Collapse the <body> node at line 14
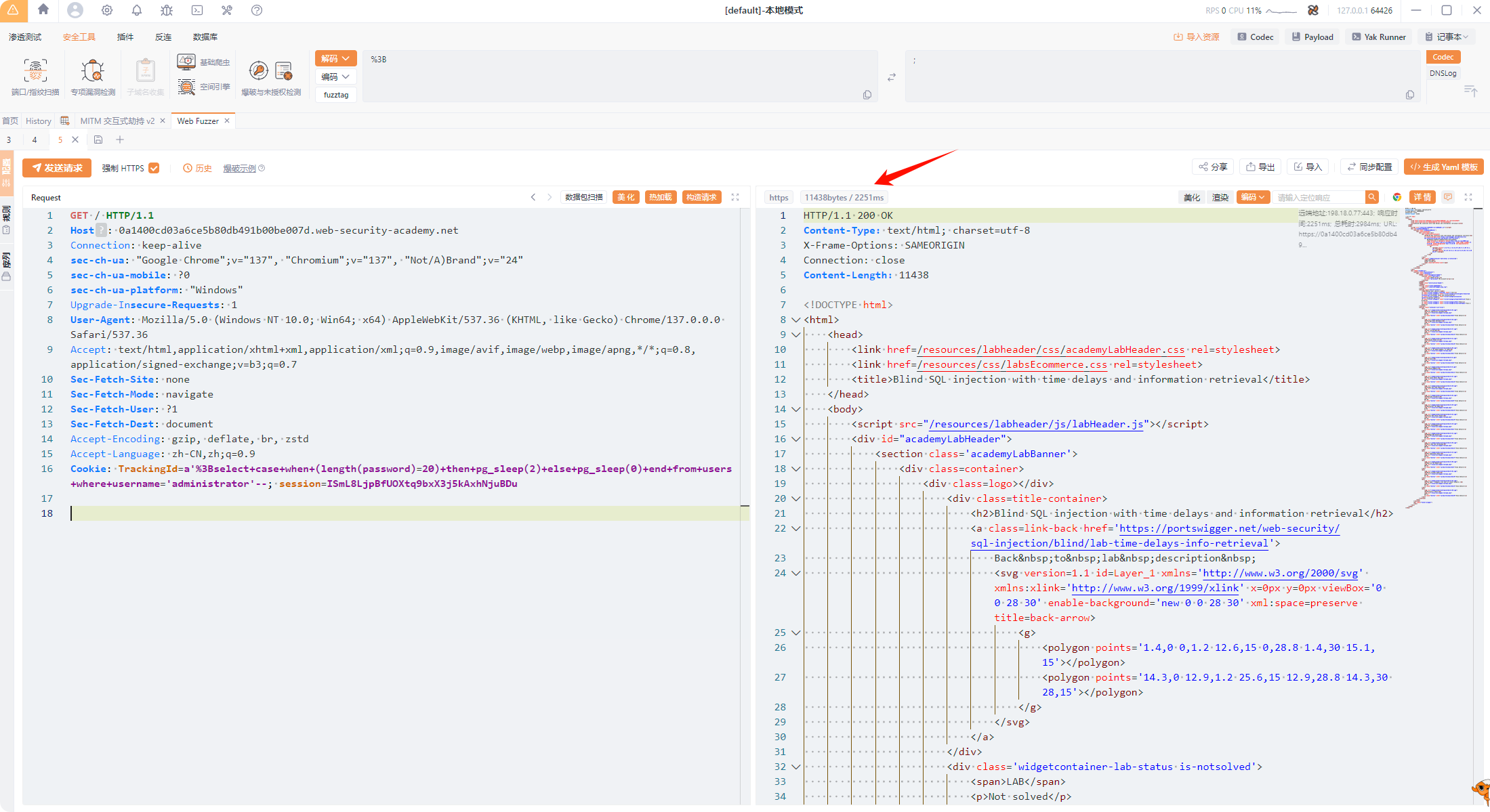The height and width of the screenshot is (812, 1490). pyautogui.click(x=796, y=409)
